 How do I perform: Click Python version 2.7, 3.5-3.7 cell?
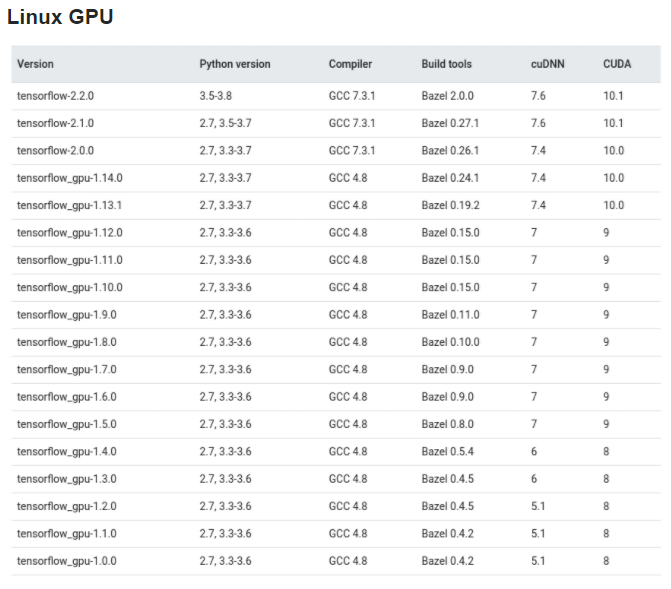pos(226,123)
